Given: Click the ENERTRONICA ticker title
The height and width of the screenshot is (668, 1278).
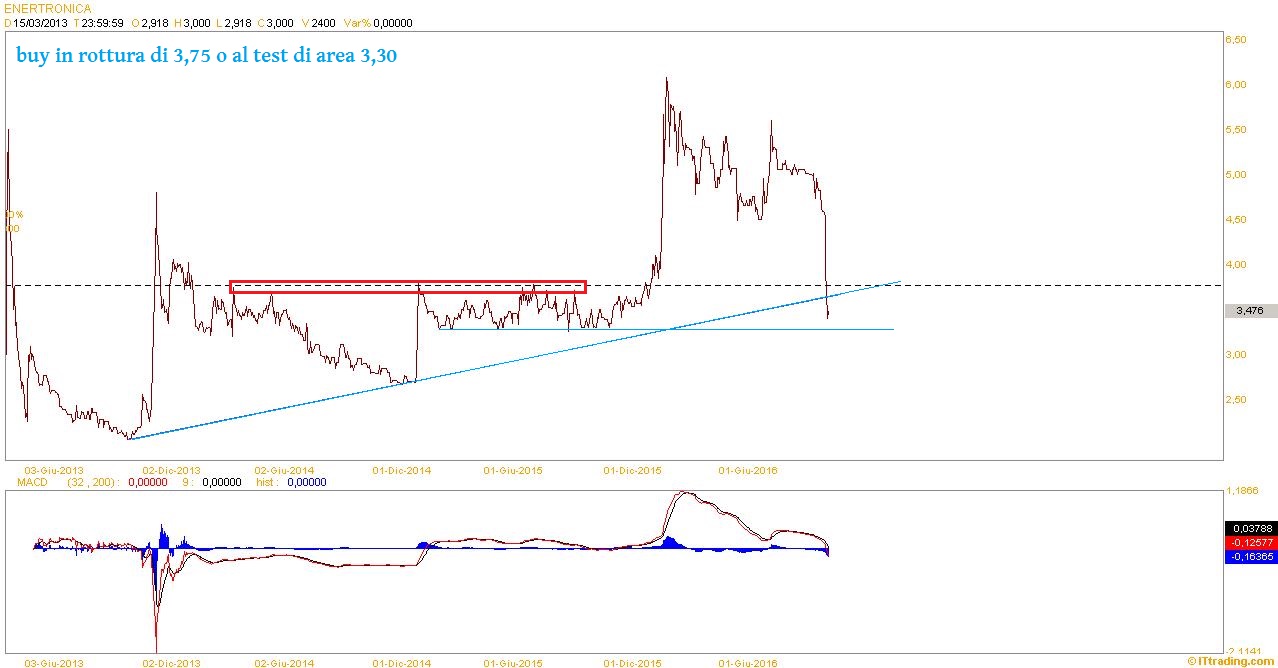Looking at the screenshot, I should (48, 9).
